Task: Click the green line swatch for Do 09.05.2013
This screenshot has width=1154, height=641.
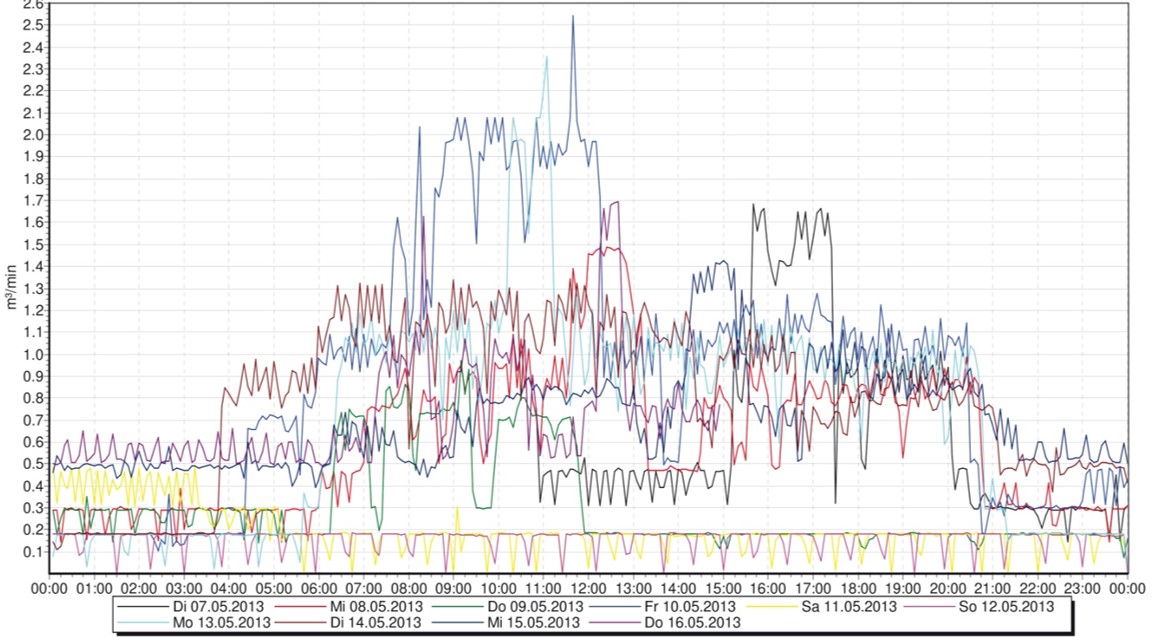Action: tap(456, 607)
